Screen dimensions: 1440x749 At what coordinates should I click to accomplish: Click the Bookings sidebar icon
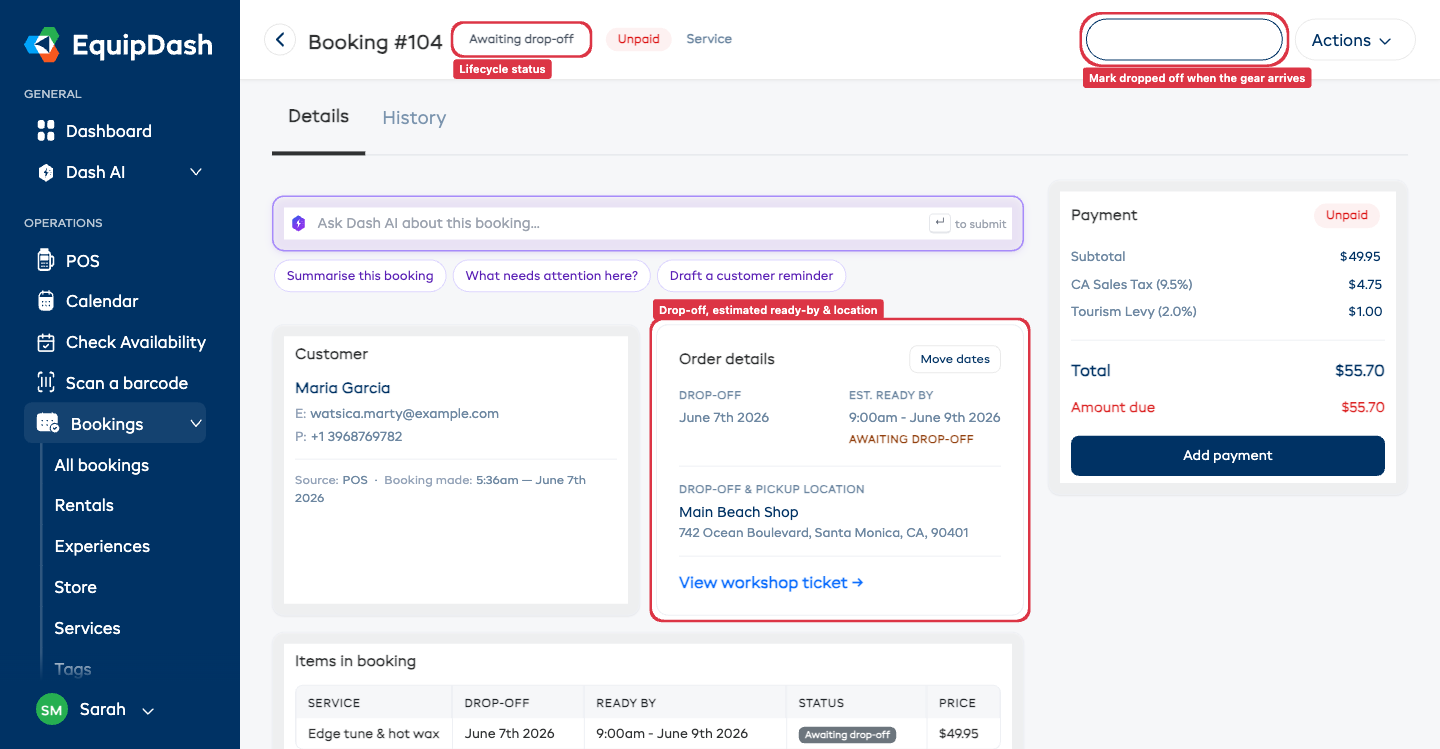47,424
